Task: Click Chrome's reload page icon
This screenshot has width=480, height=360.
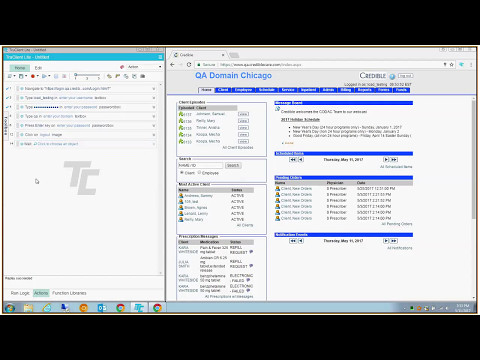Action: 189,65
